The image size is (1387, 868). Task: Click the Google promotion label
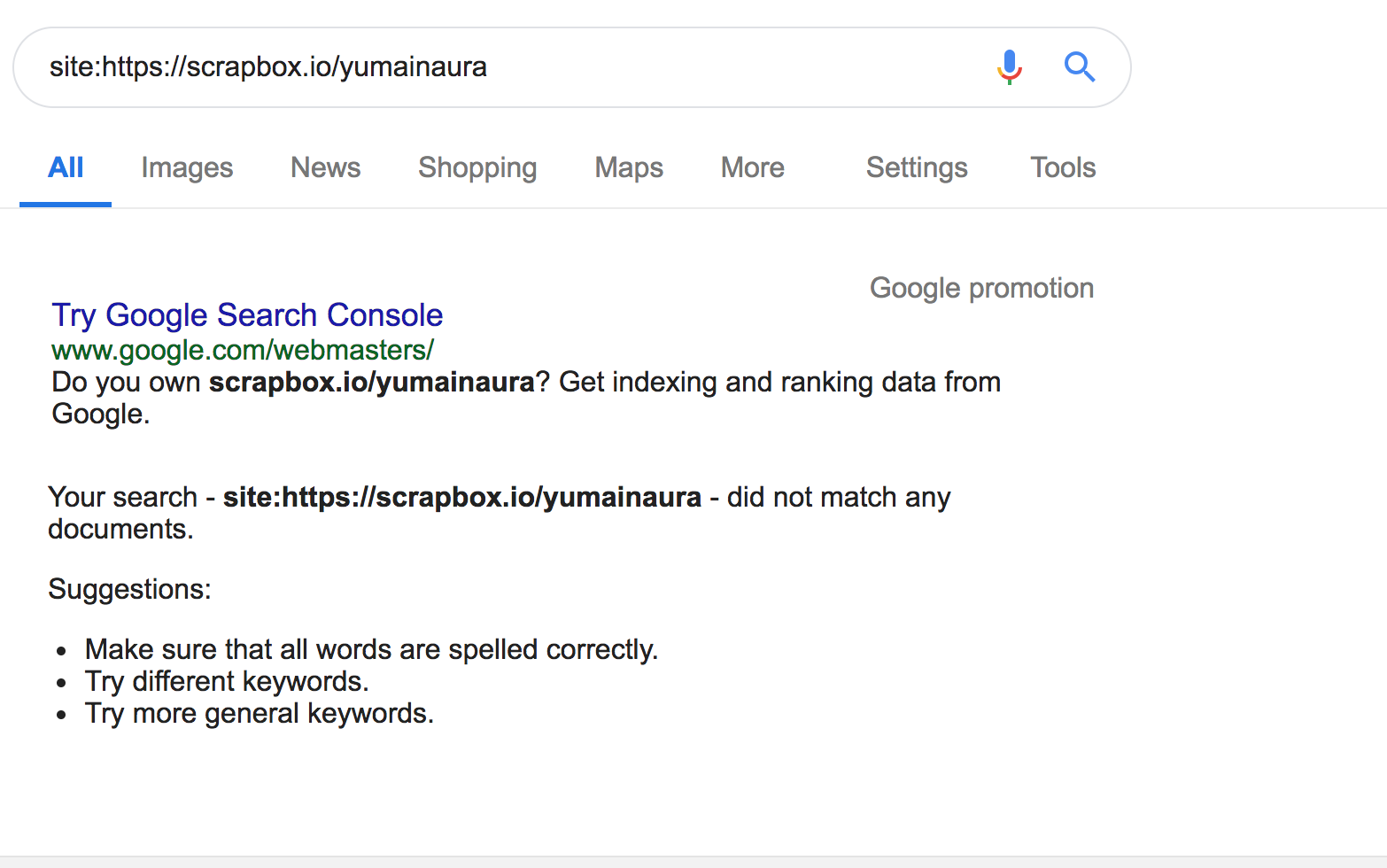[981, 287]
